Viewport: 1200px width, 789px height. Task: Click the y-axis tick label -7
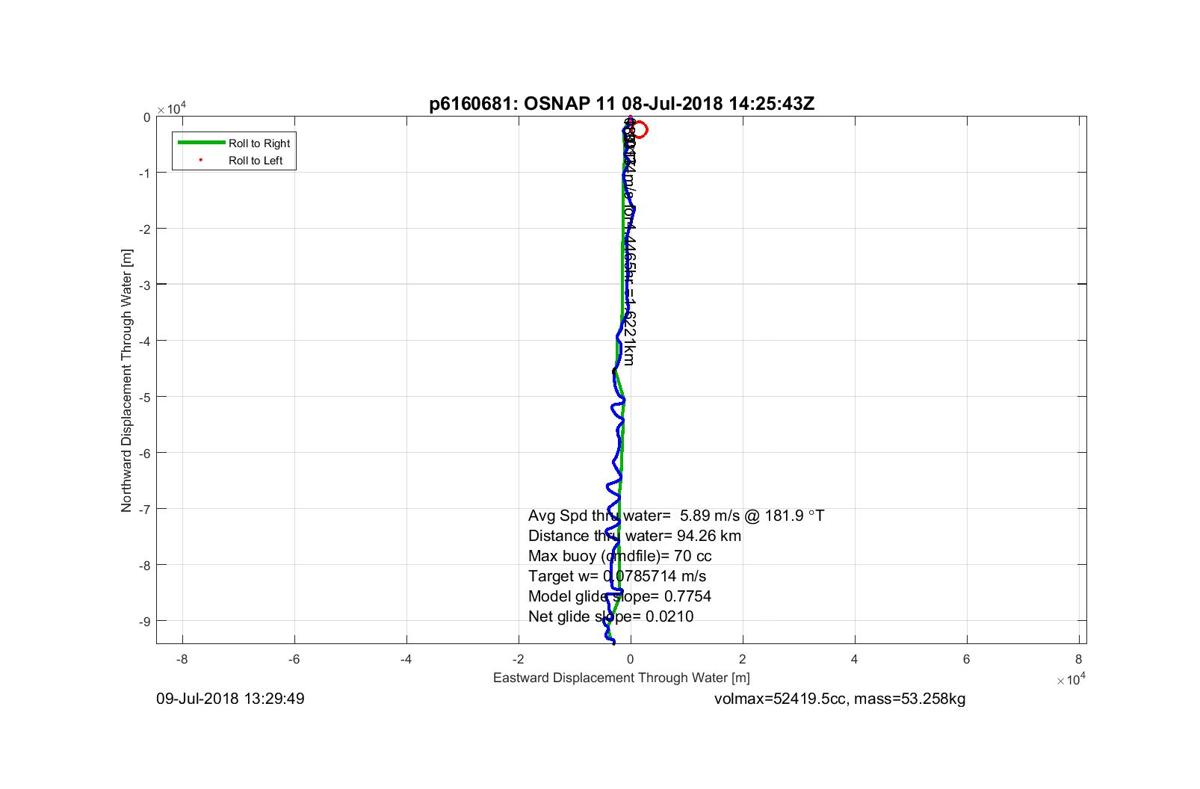click(x=144, y=510)
